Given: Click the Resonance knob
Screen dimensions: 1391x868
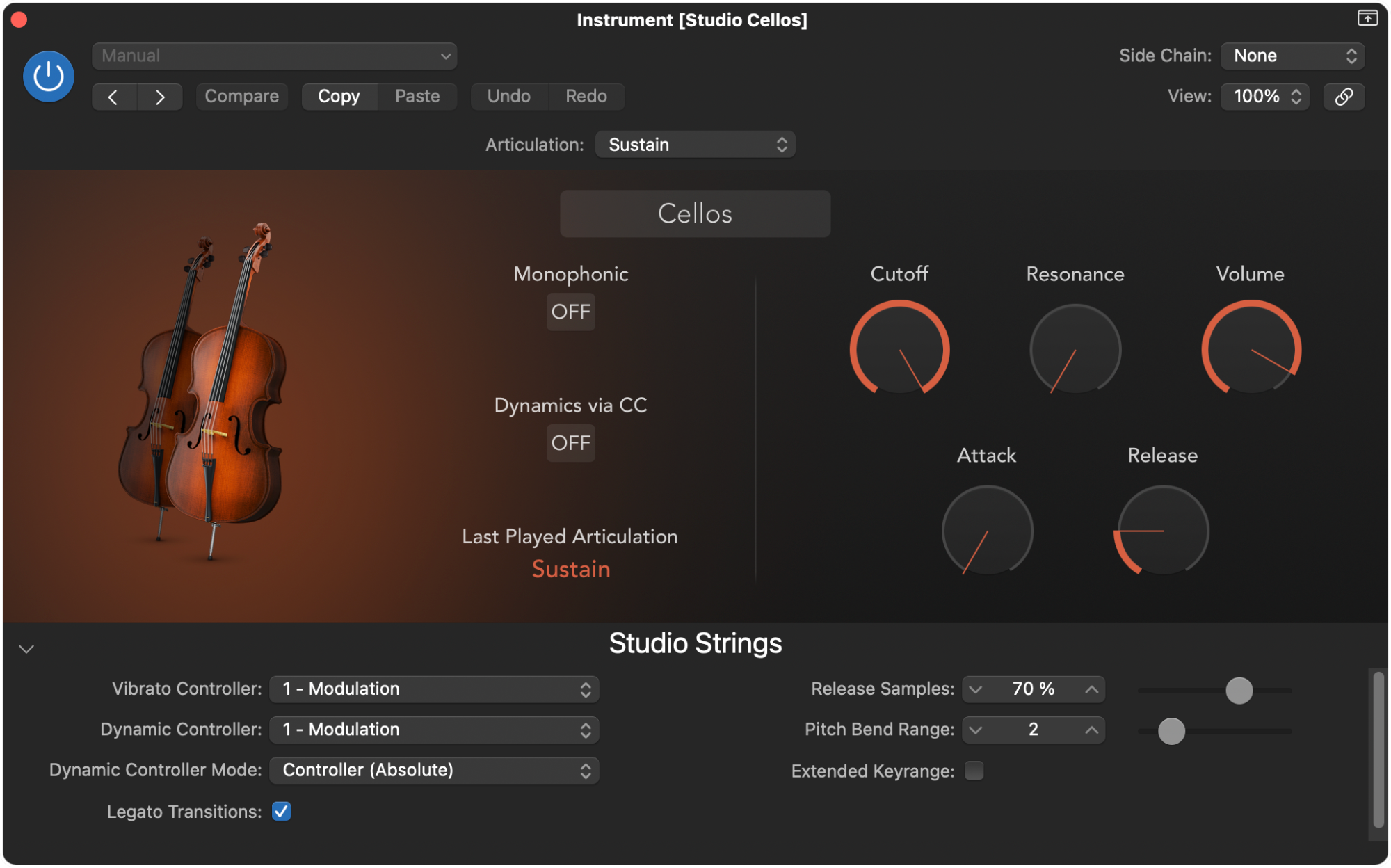Looking at the screenshot, I should click(x=1075, y=349).
